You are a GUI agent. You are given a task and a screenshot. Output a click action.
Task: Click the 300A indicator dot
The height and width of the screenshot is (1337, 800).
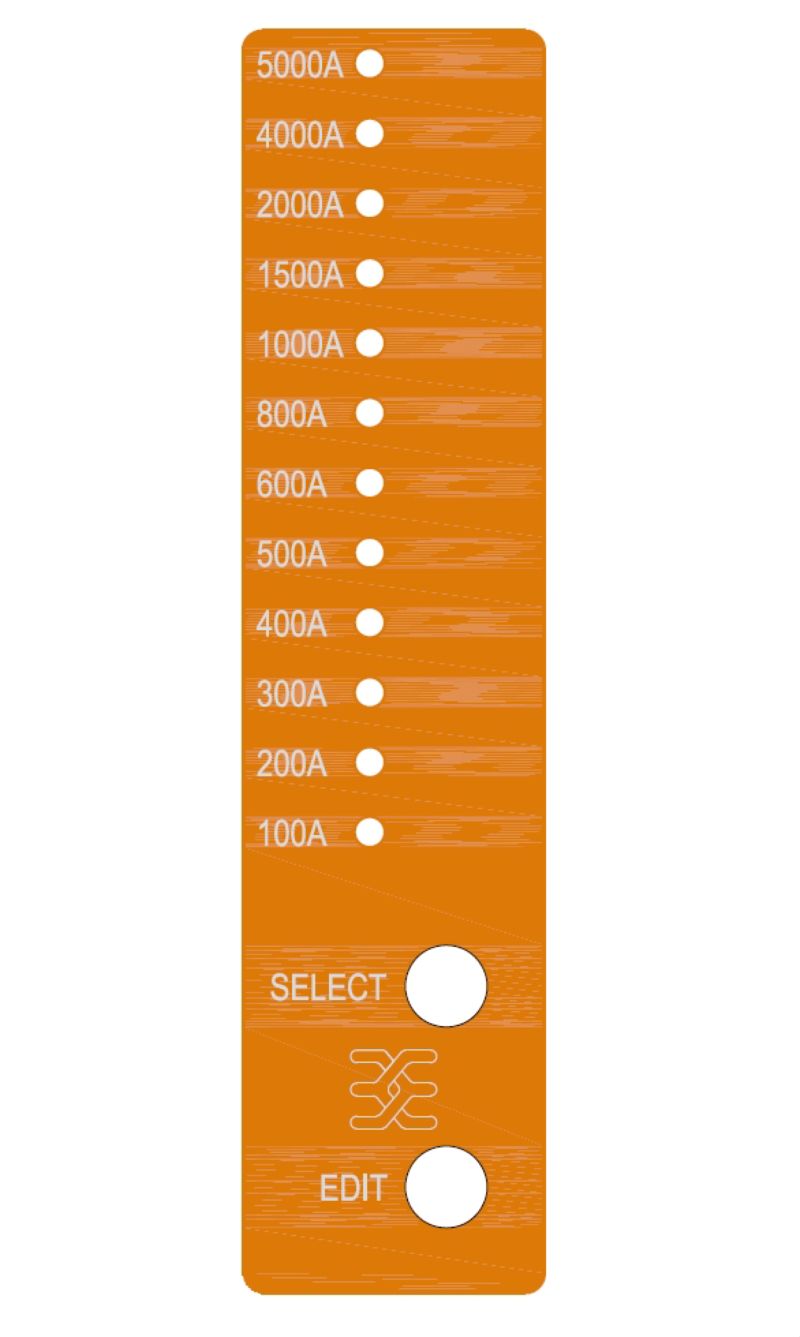coord(370,692)
